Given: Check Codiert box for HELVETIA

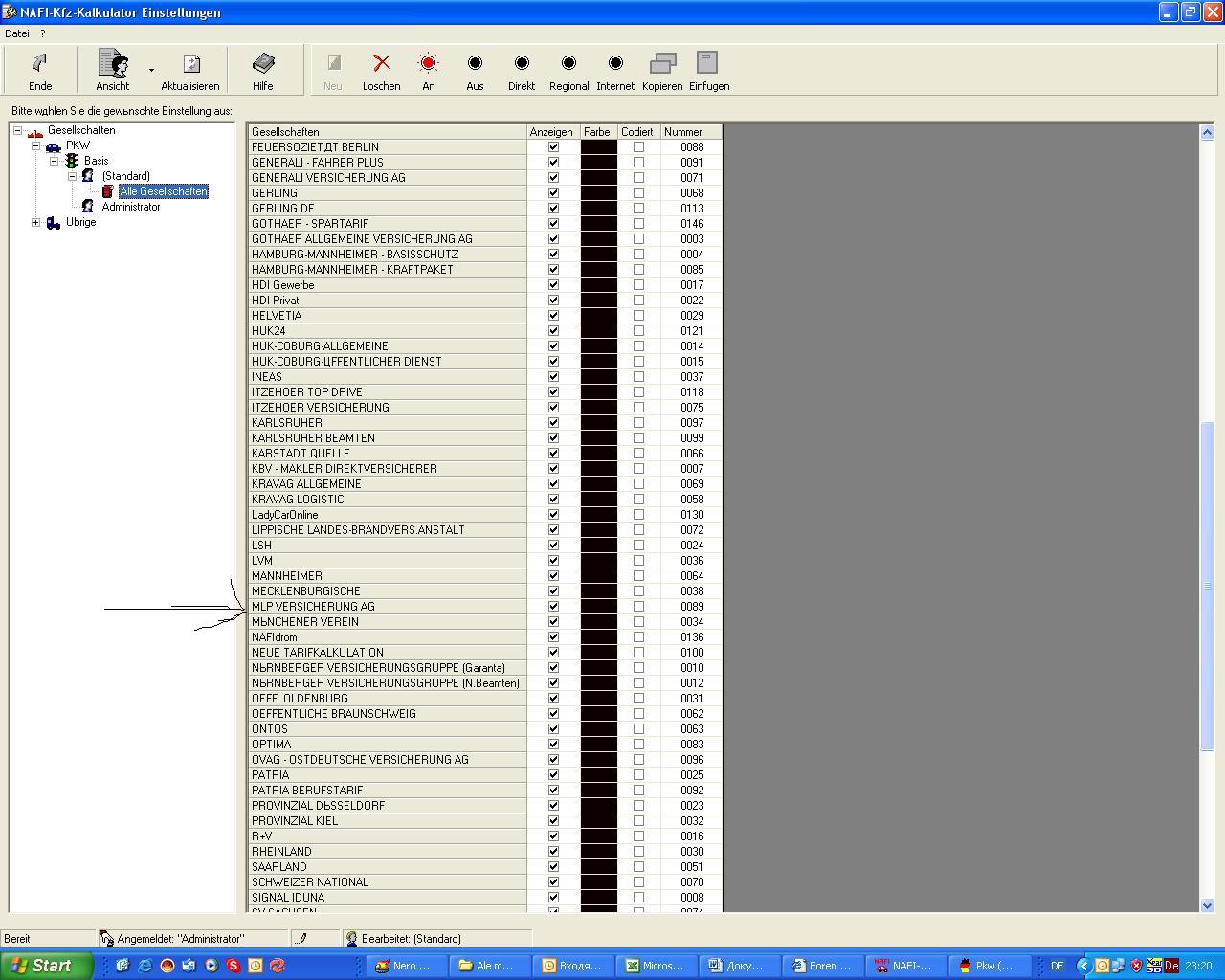Looking at the screenshot, I should point(638,315).
